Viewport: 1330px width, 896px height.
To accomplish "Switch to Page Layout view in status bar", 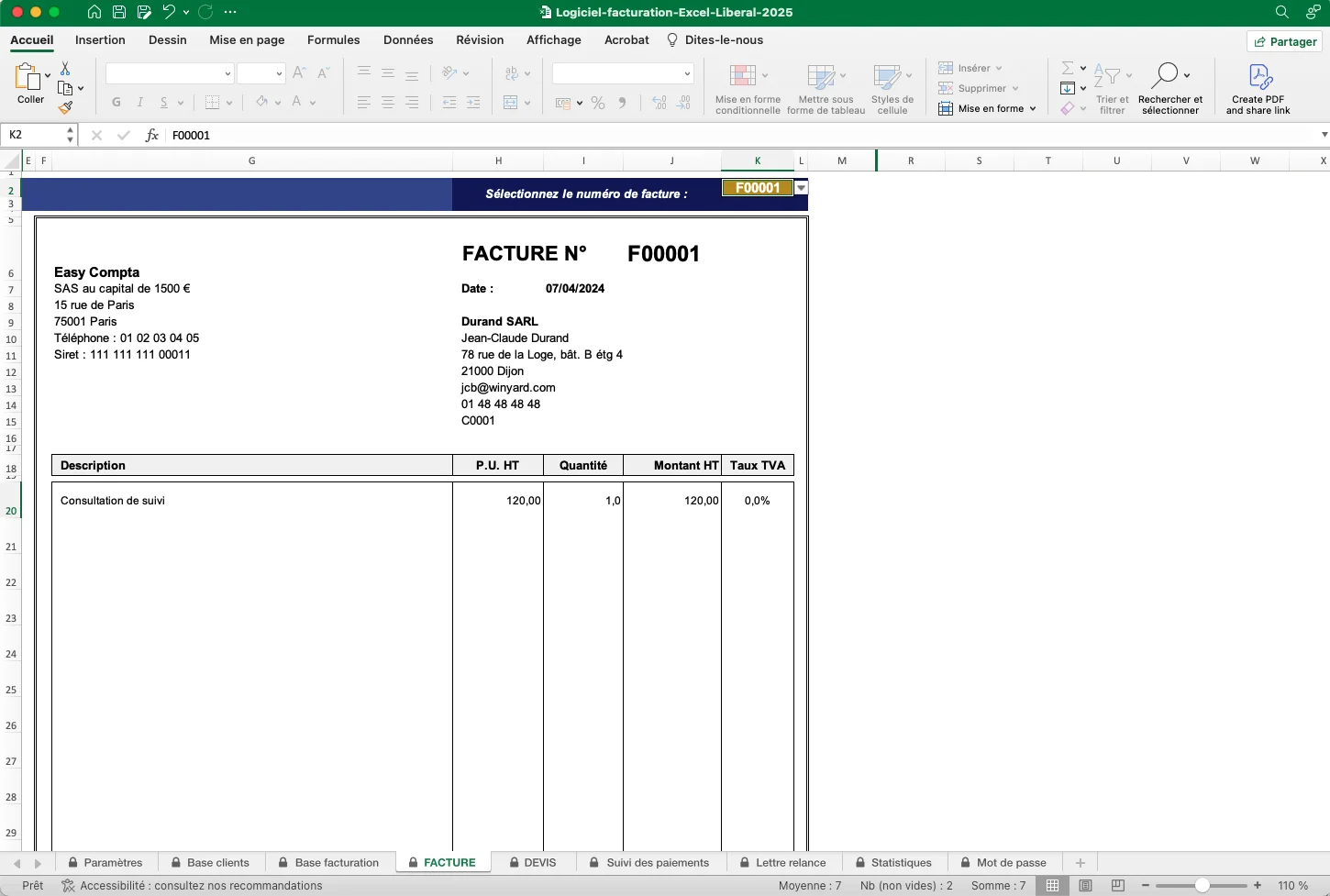I will point(1085,886).
